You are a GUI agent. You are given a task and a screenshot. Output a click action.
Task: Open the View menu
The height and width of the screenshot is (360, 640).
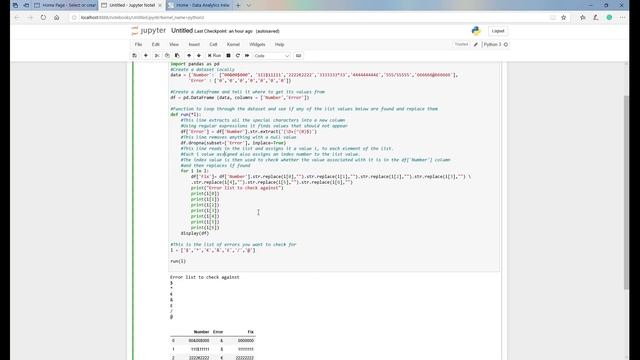[x=174, y=44]
